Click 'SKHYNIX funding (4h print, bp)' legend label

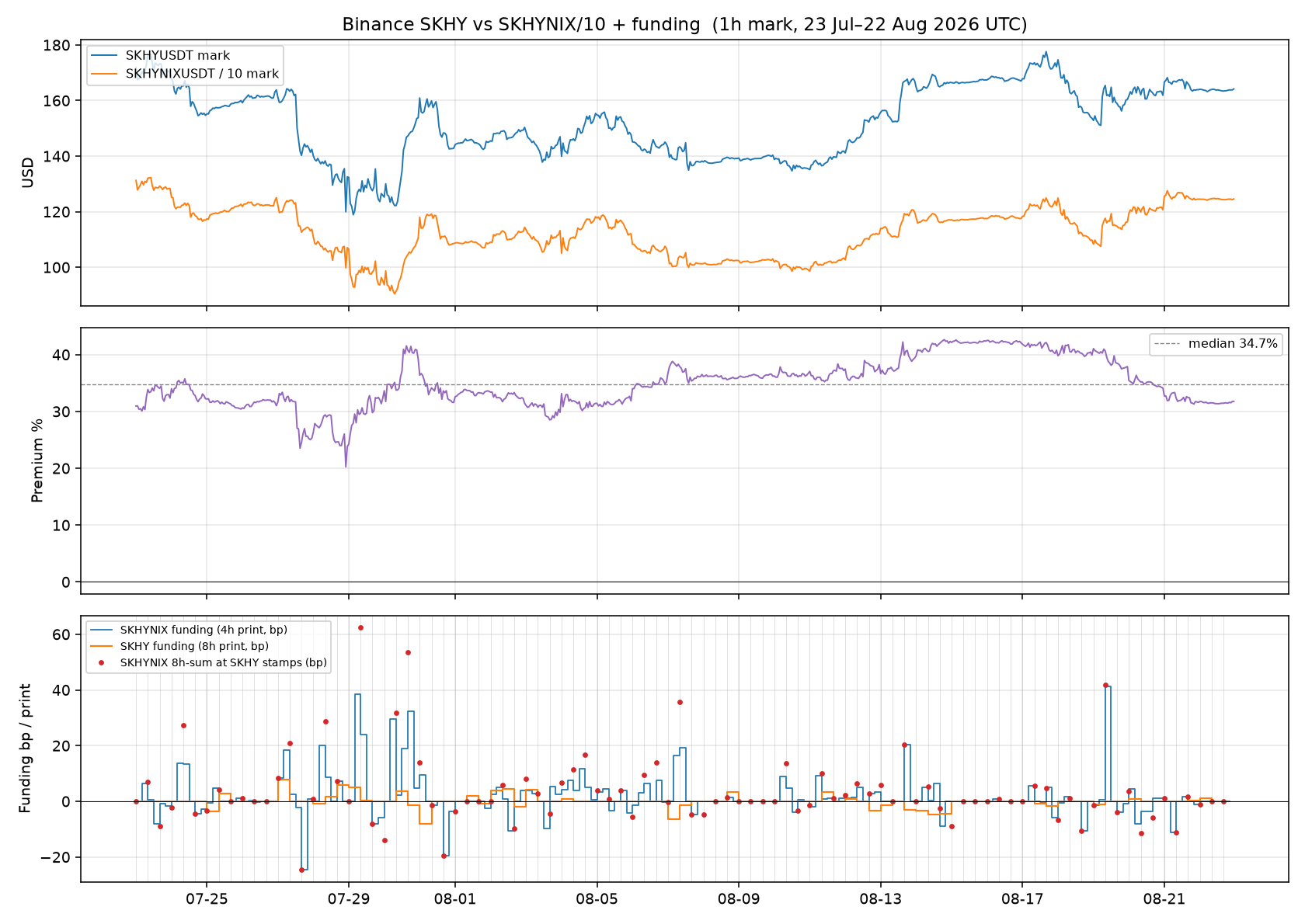pyautogui.click(x=204, y=630)
